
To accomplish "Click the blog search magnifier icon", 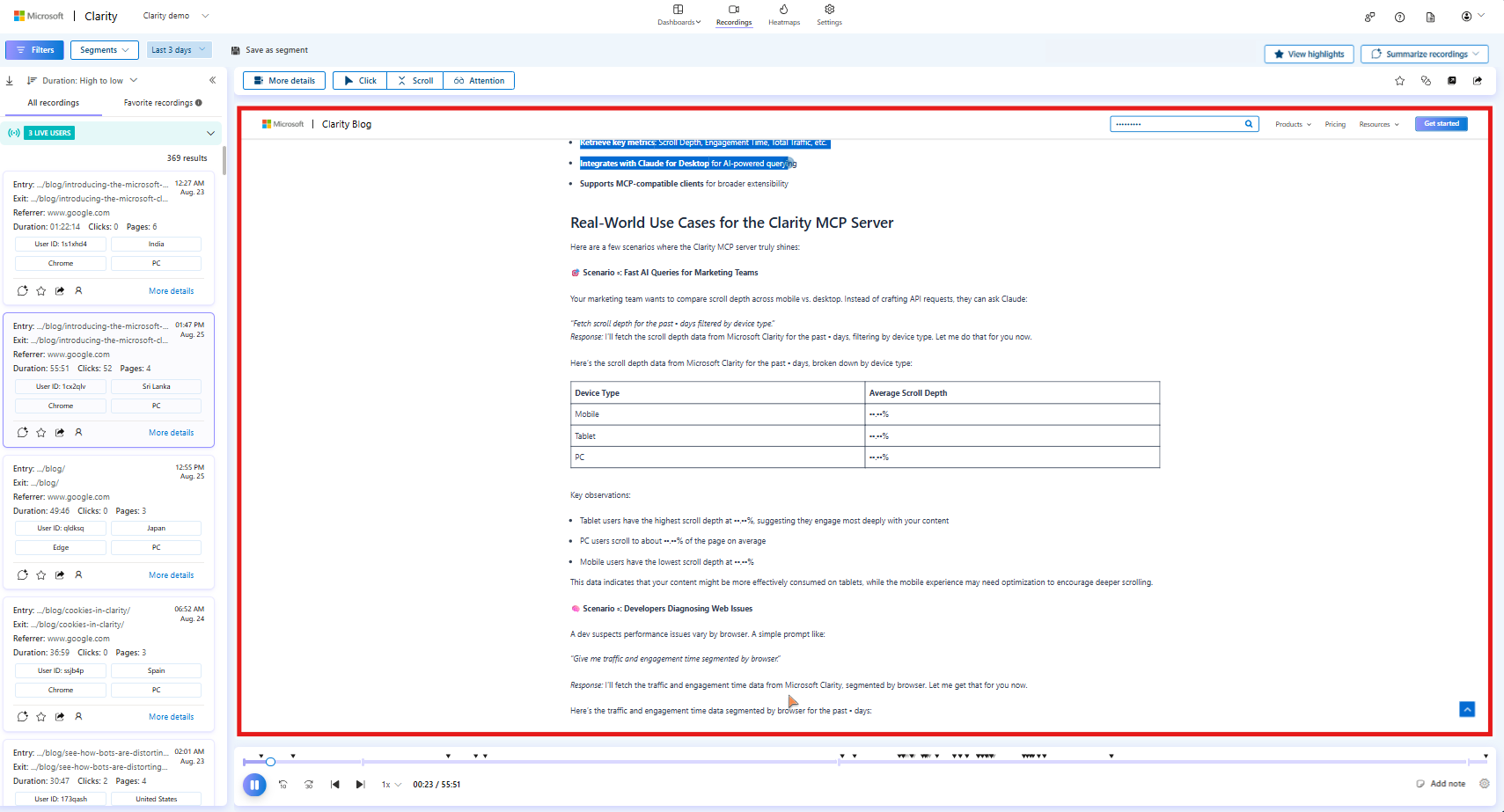I will coord(1249,124).
